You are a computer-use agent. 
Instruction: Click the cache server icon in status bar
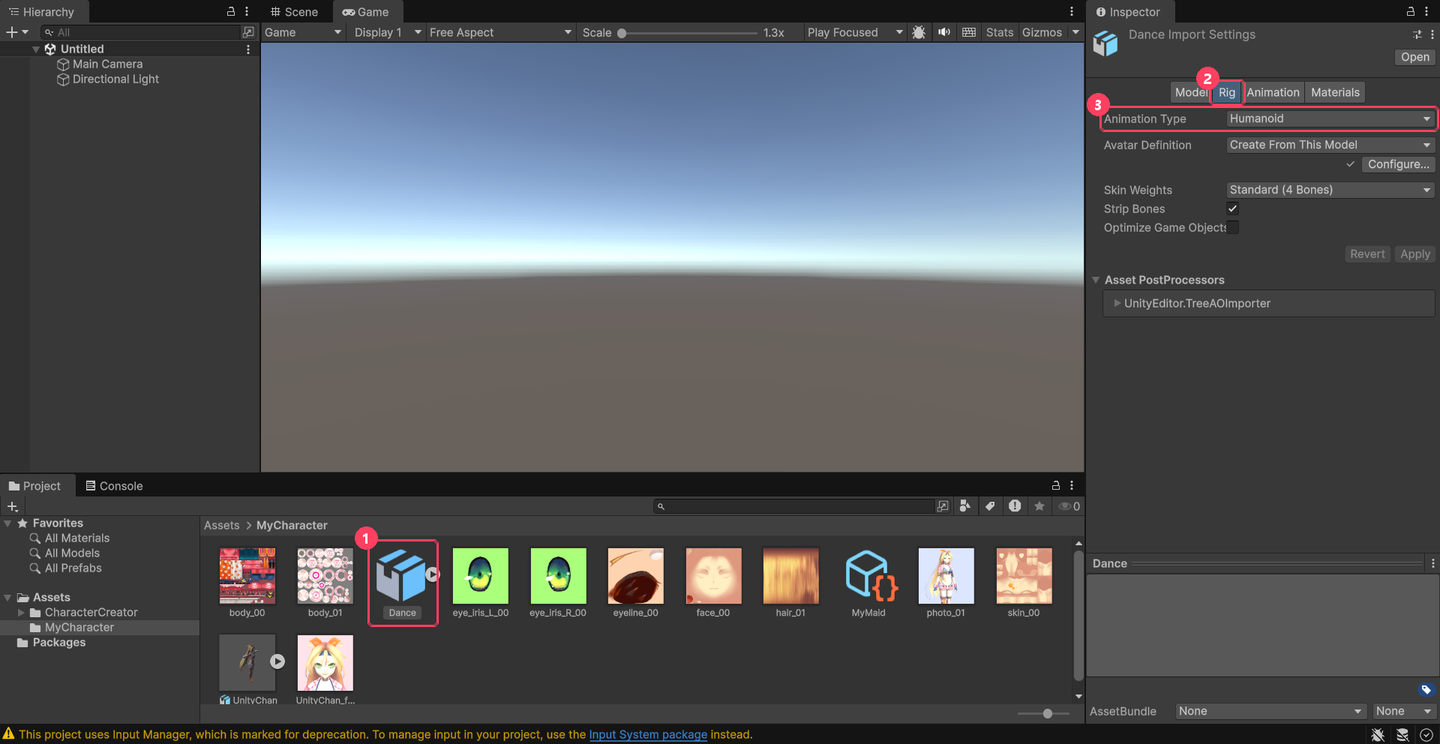(x=1403, y=735)
